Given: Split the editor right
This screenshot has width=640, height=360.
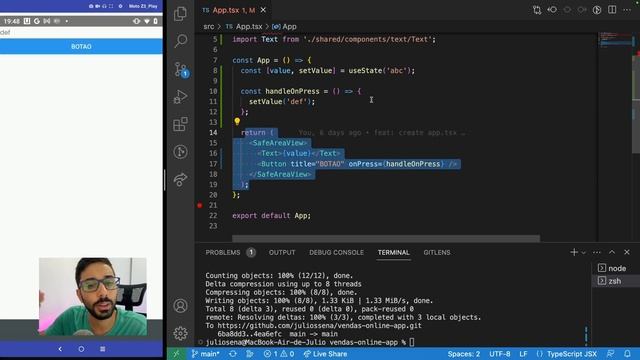Looking at the screenshot, I should pyautogui.click(x=612, y=10).
